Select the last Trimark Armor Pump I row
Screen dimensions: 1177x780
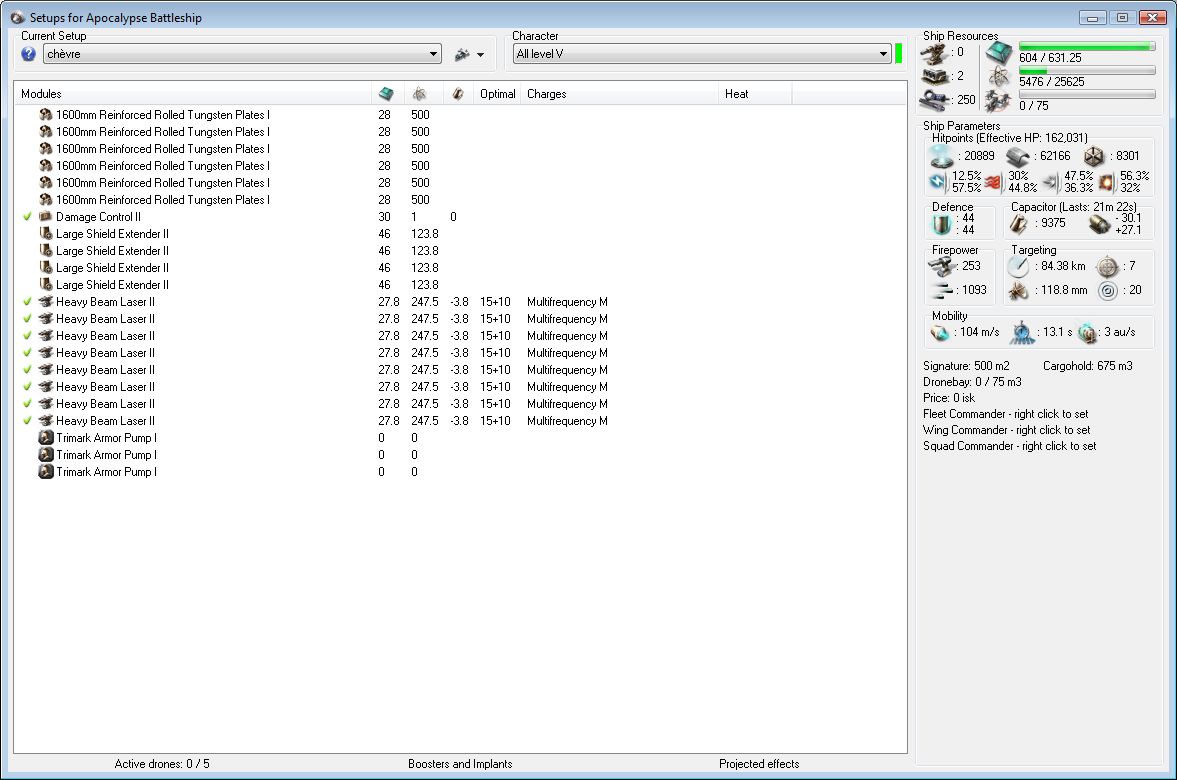click(x=460, y=471)
